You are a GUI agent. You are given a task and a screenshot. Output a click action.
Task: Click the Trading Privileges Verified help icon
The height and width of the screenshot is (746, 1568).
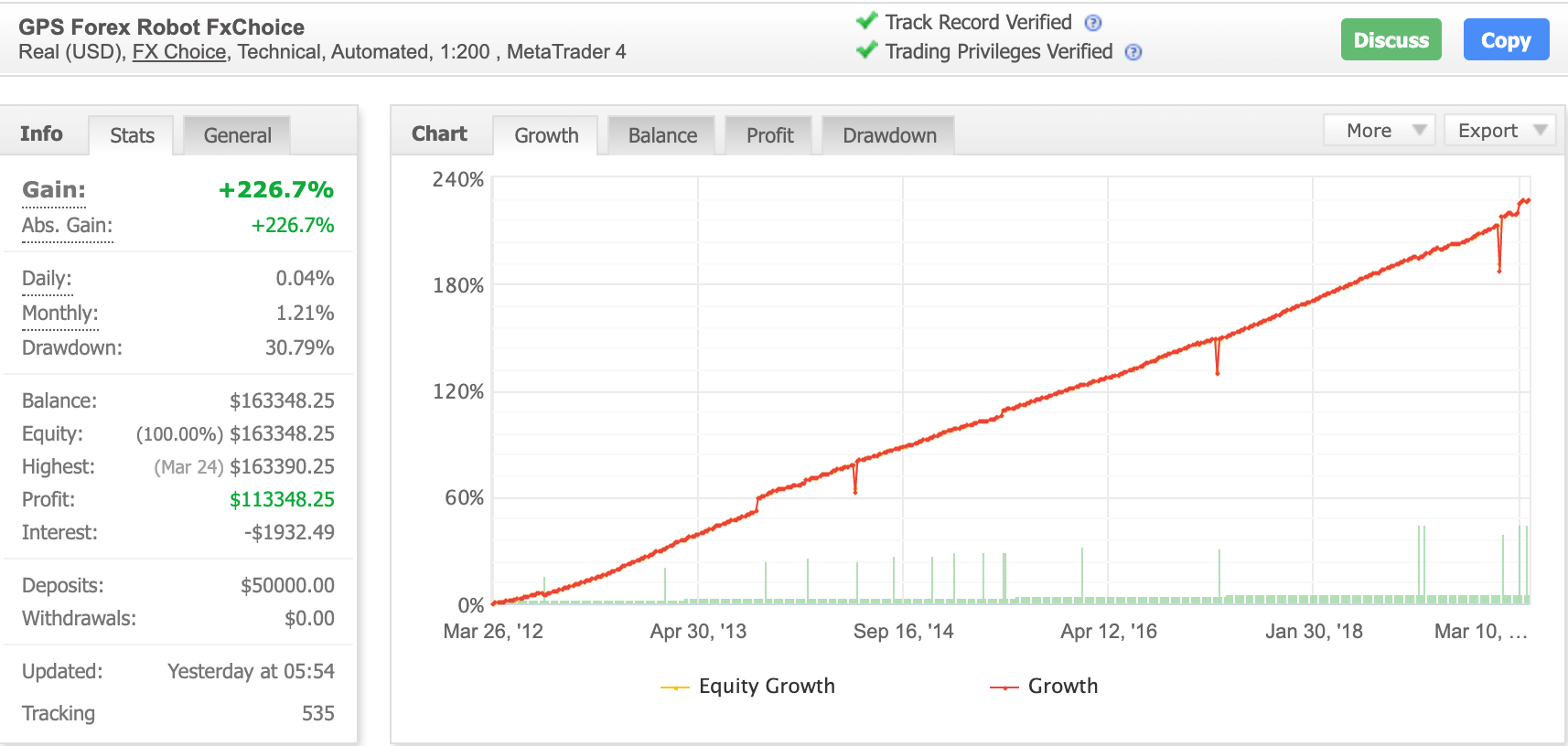(1133, 52)
